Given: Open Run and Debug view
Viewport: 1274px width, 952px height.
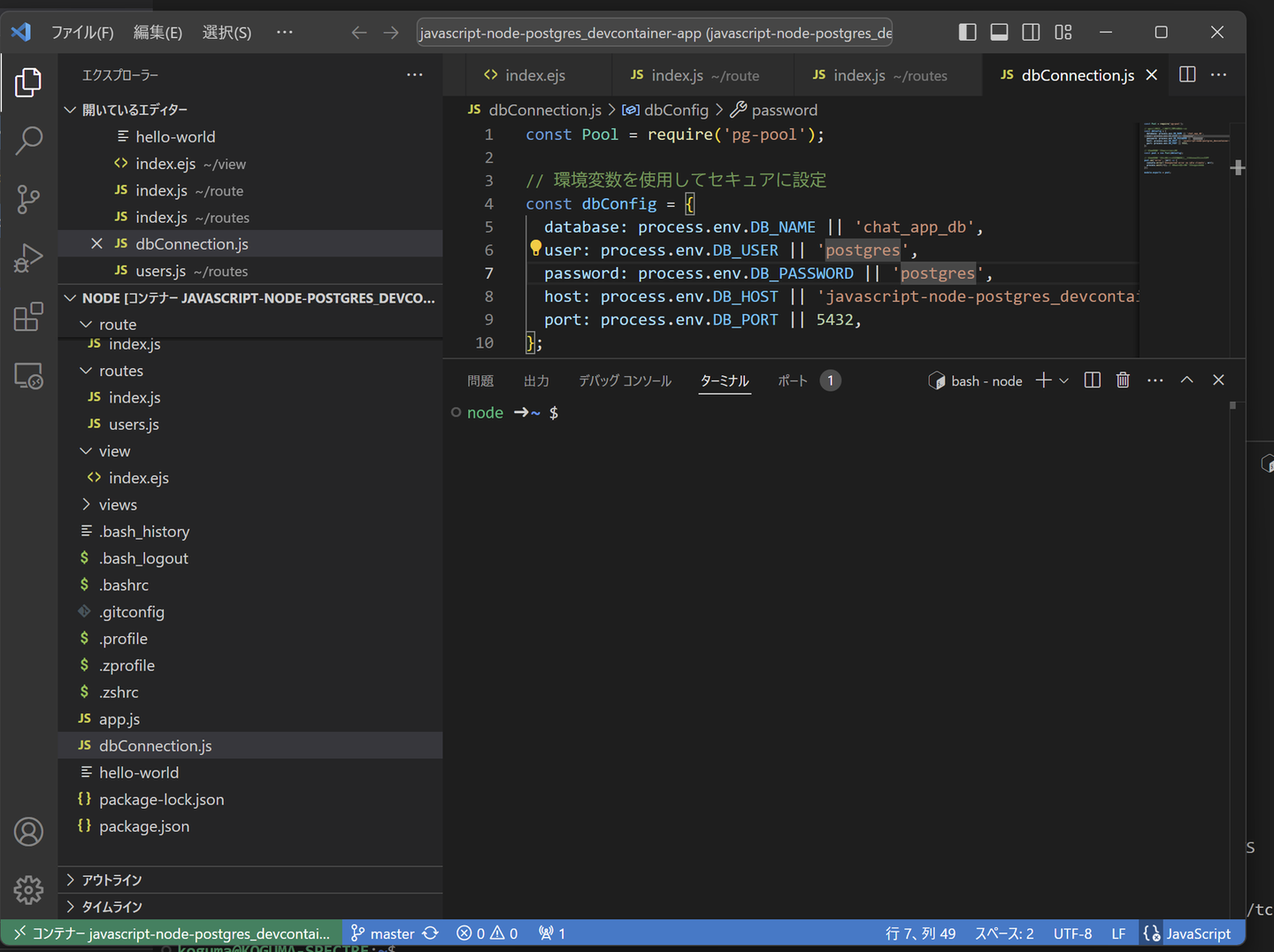Looking at the screenshot, I should click(28, 257).
